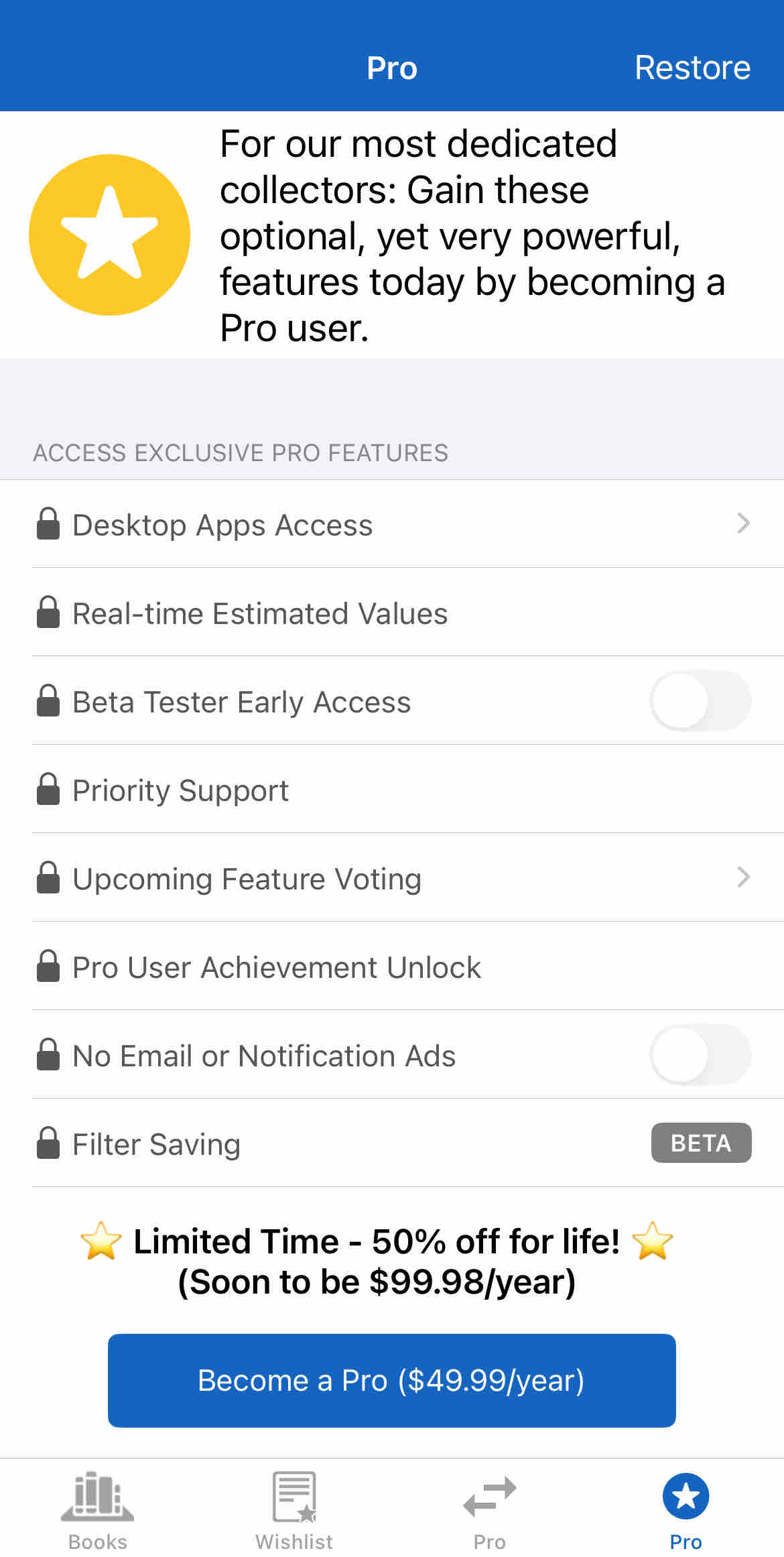Select the blue star Pro tab
784x1557 pixels.
[x=685, y=1496]
